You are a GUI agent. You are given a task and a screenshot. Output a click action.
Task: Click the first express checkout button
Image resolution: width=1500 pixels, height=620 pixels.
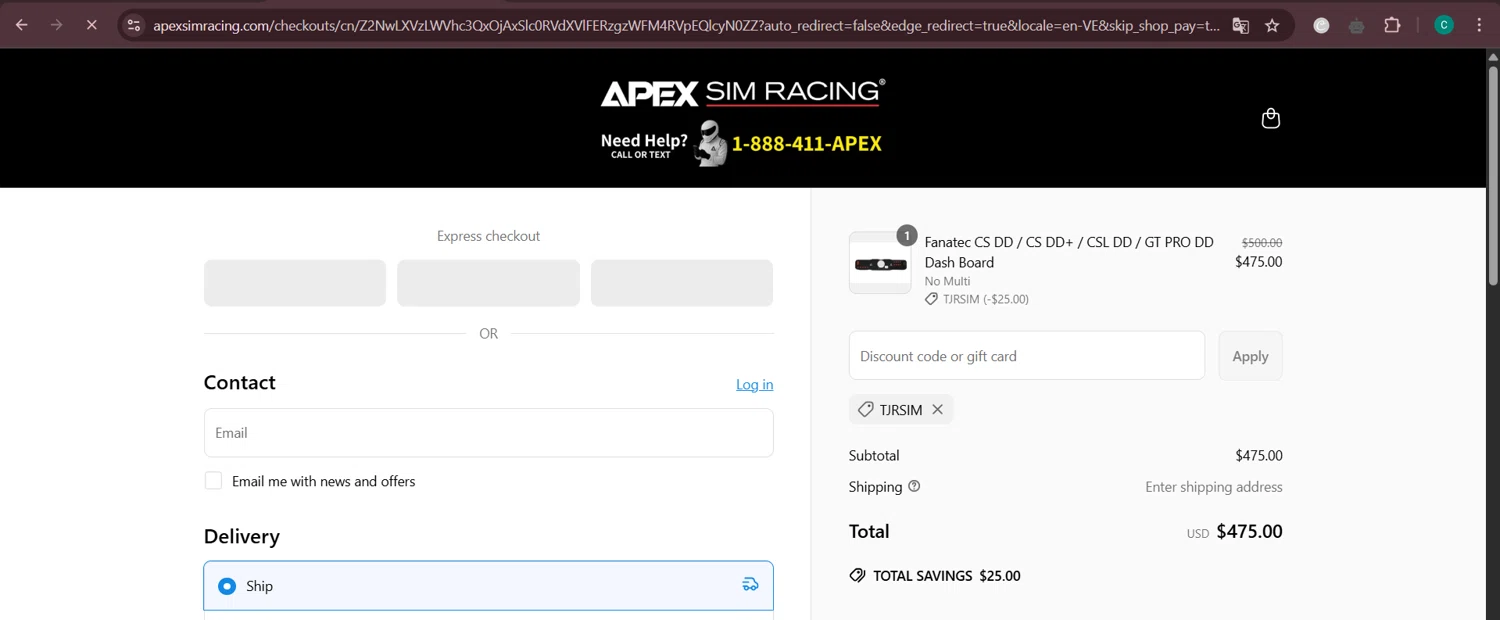point(295,283)
